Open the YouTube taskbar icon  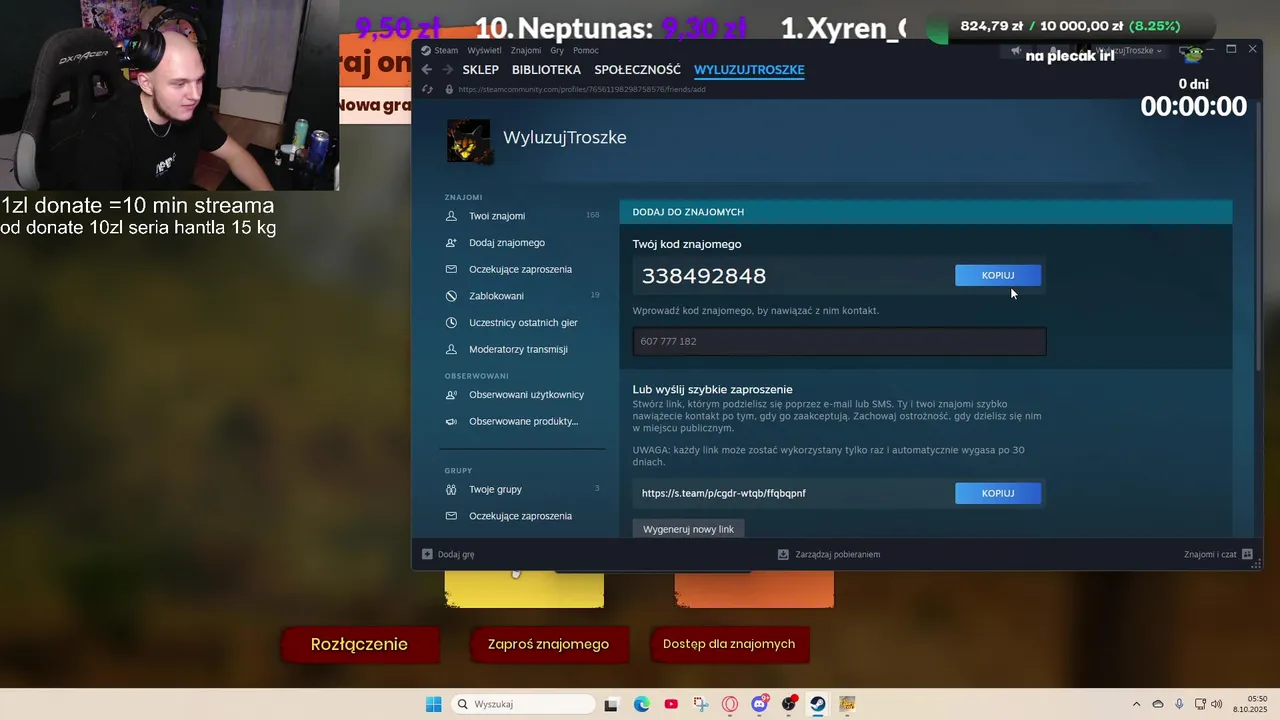click(x=671, y=704)
